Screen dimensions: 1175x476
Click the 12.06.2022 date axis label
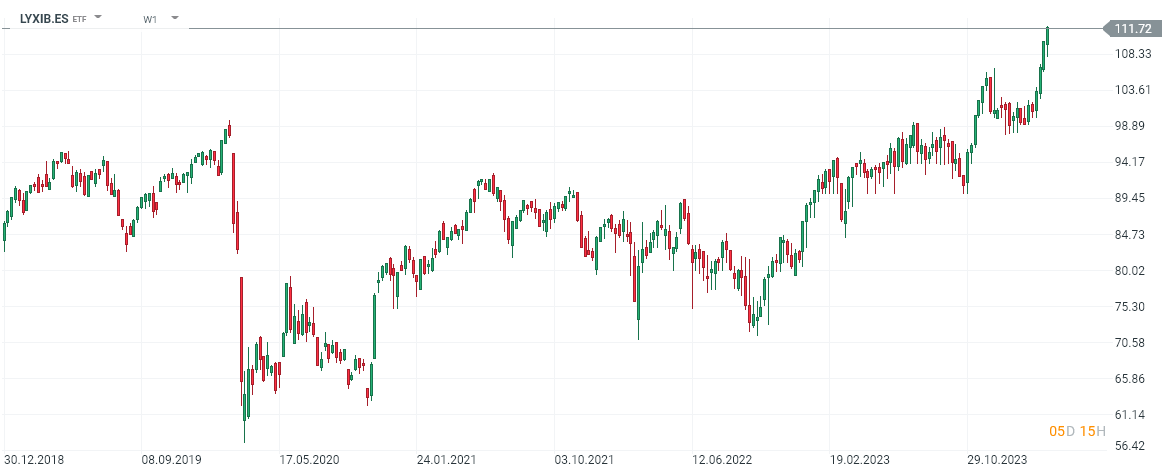[722, 461]
